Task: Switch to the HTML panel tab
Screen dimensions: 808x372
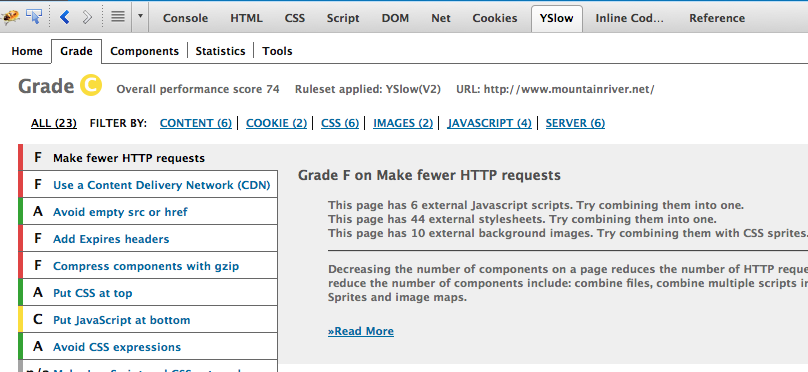Action: tap(246, 18)
